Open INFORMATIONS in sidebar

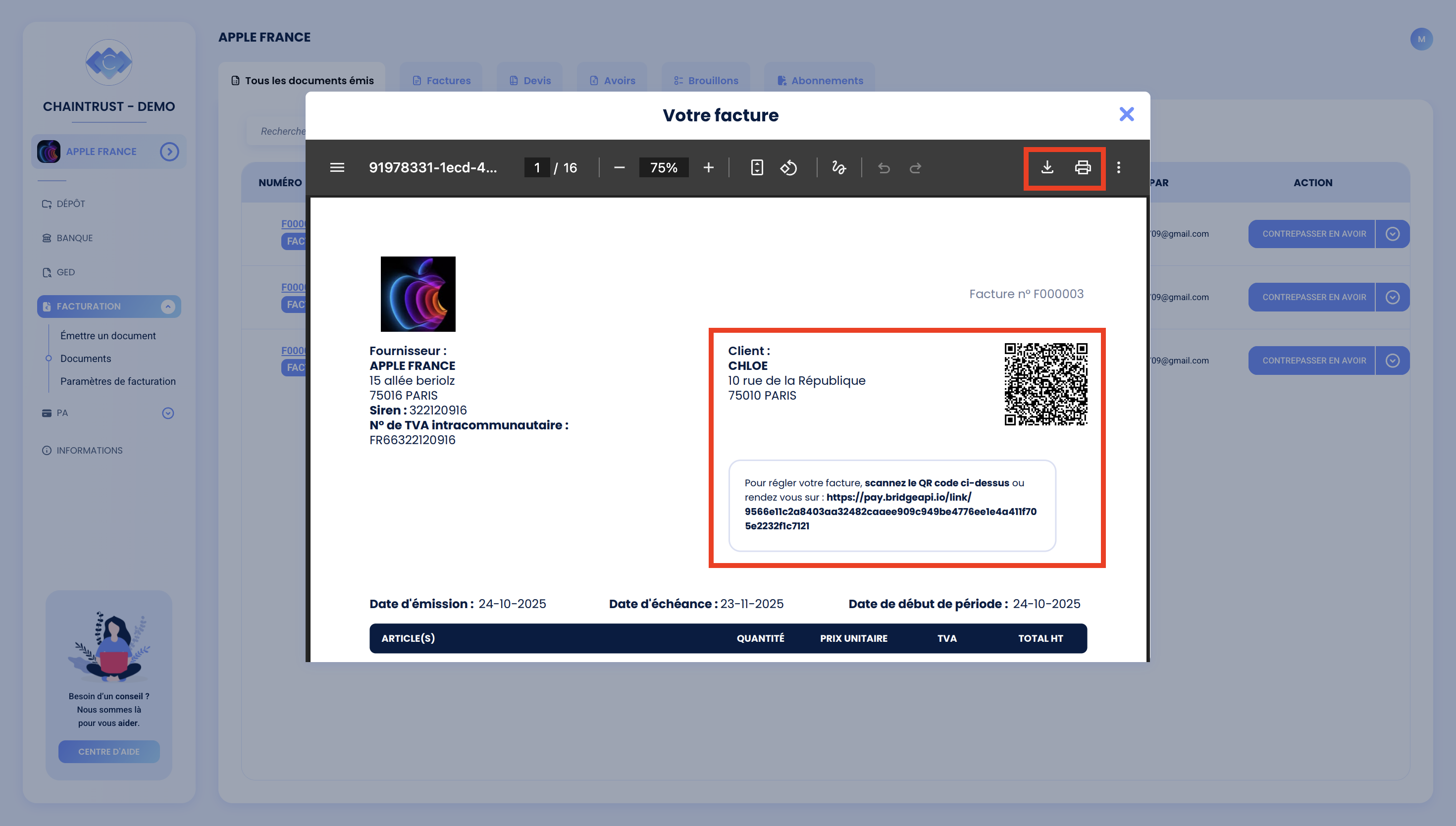(x=82, y=450)
